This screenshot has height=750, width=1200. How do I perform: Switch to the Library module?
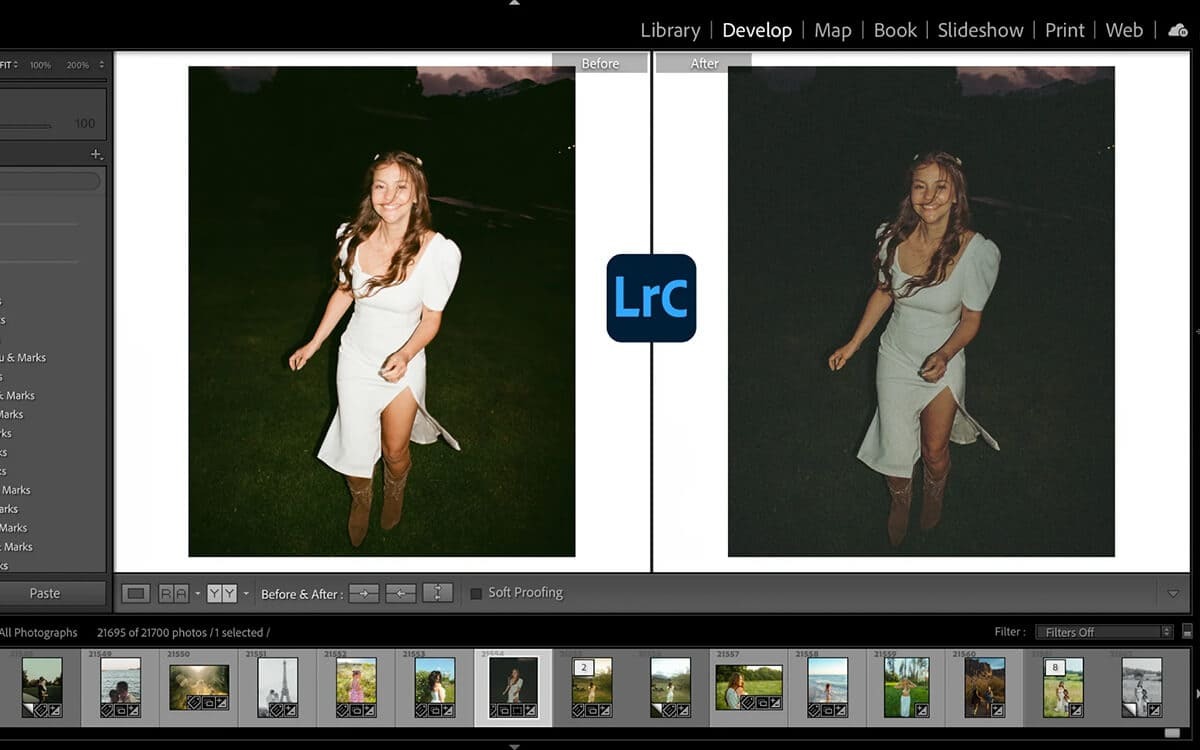tap(670, 30)
